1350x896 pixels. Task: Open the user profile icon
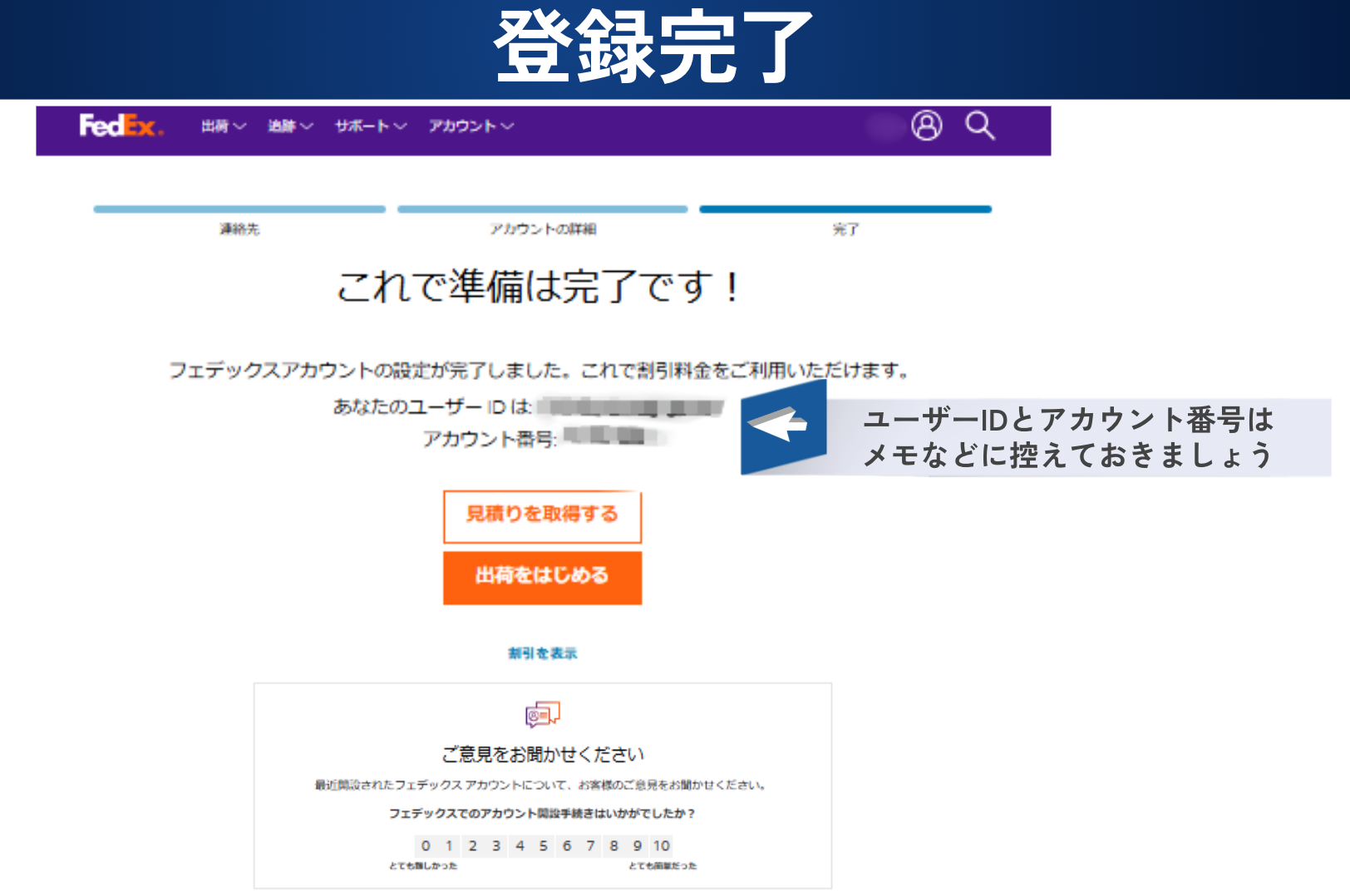(x=926, y=126)
